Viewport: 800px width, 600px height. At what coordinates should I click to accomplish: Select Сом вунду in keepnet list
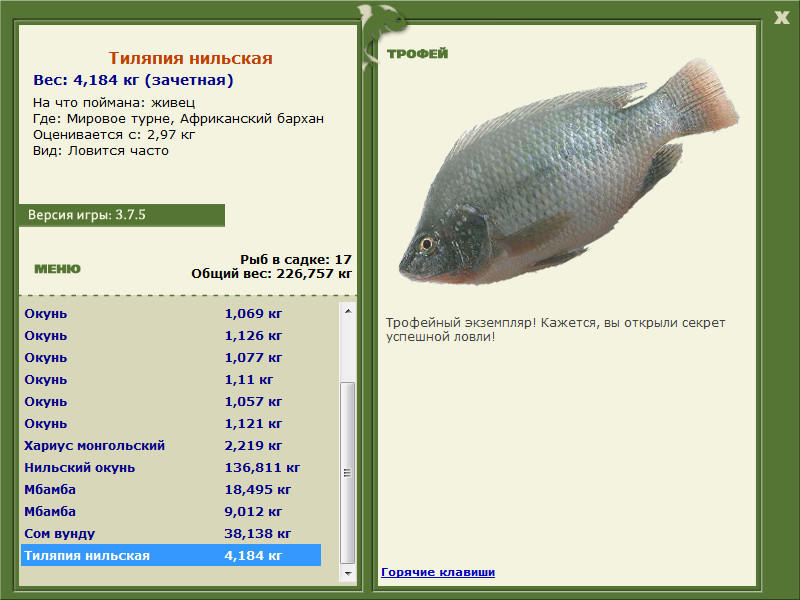point(171,534)
